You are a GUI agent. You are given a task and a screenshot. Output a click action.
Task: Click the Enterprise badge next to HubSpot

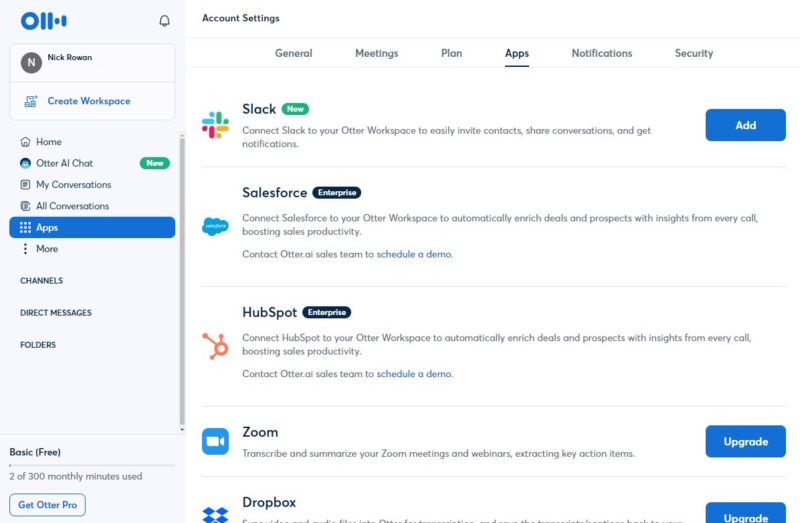[x=327, y=312]
